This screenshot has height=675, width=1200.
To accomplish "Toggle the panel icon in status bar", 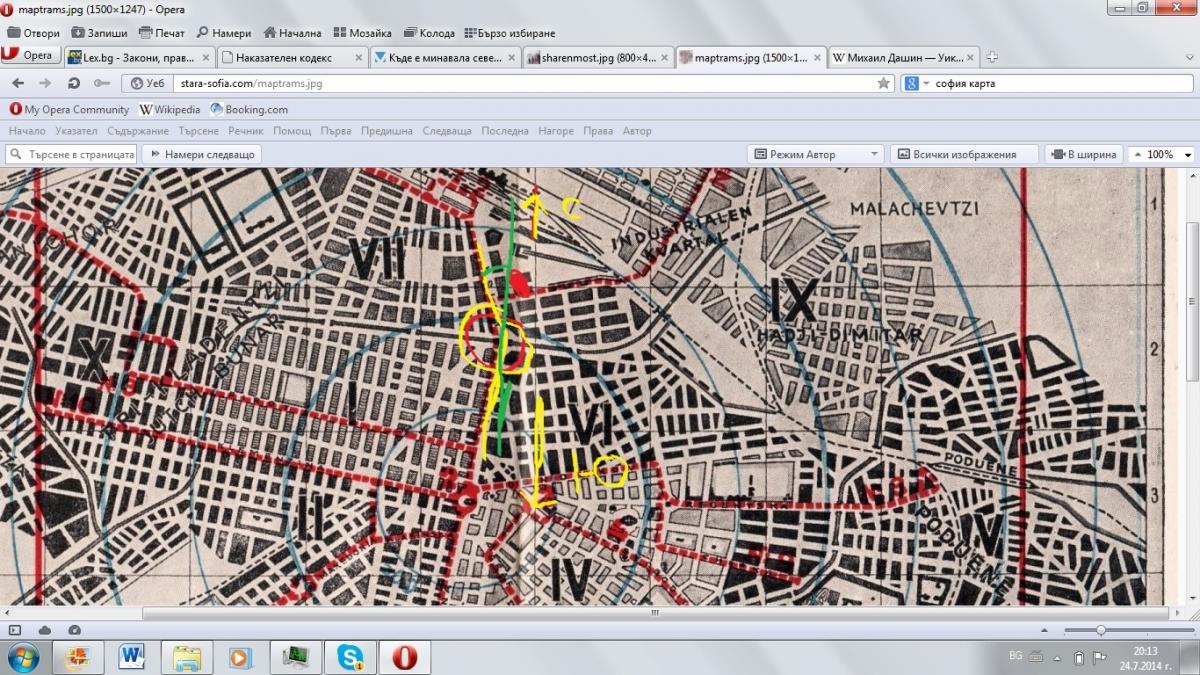I will [x=15, y=630].
